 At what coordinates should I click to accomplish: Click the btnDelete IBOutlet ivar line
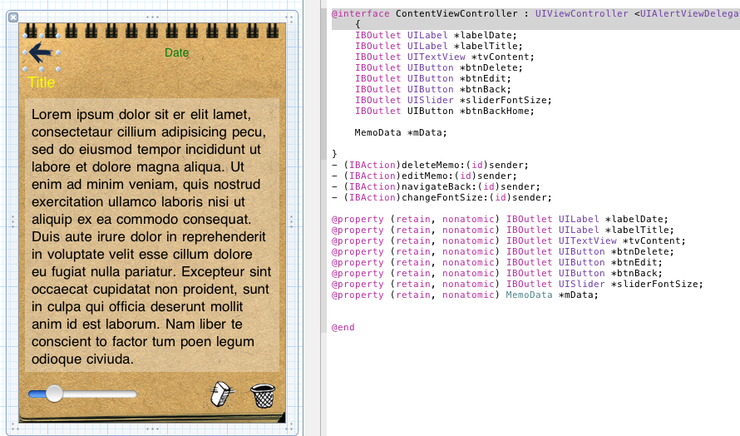[438, 68]
